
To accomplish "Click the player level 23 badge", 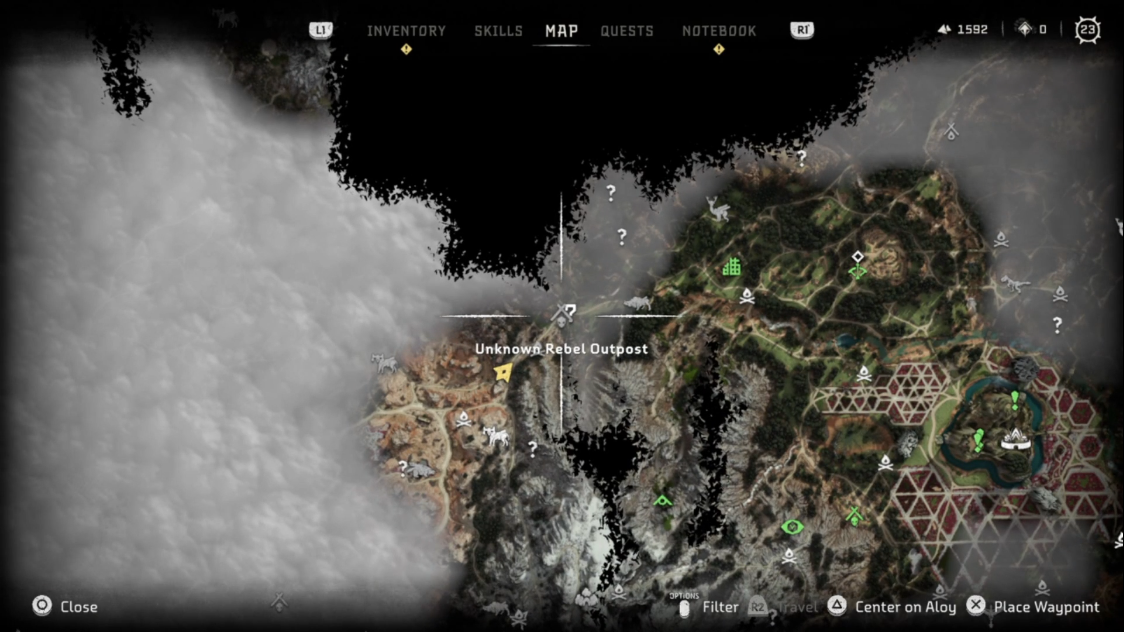I will pyautogui.click(x=1087, y=29).
